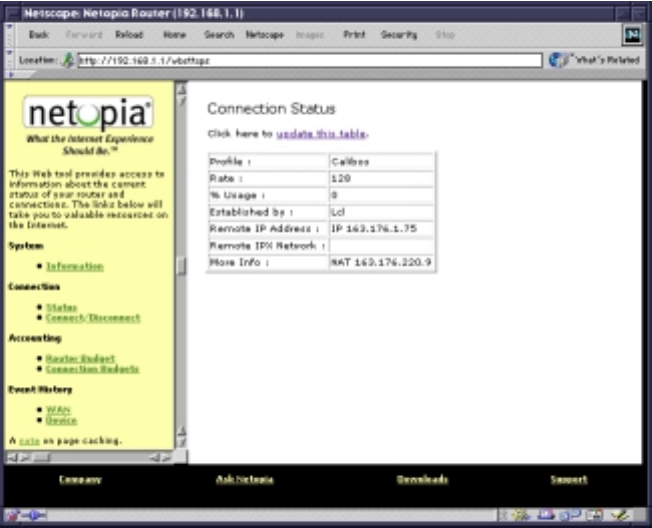The image size is (652, 528).
Task: Click the What's Related globe icon
Action: coord(559,60)
